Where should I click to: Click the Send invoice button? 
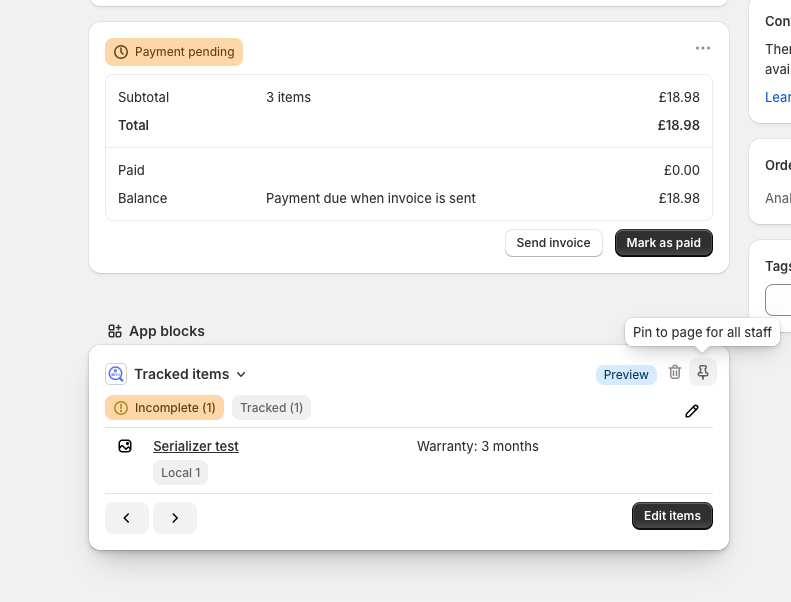tap(553, 243)
